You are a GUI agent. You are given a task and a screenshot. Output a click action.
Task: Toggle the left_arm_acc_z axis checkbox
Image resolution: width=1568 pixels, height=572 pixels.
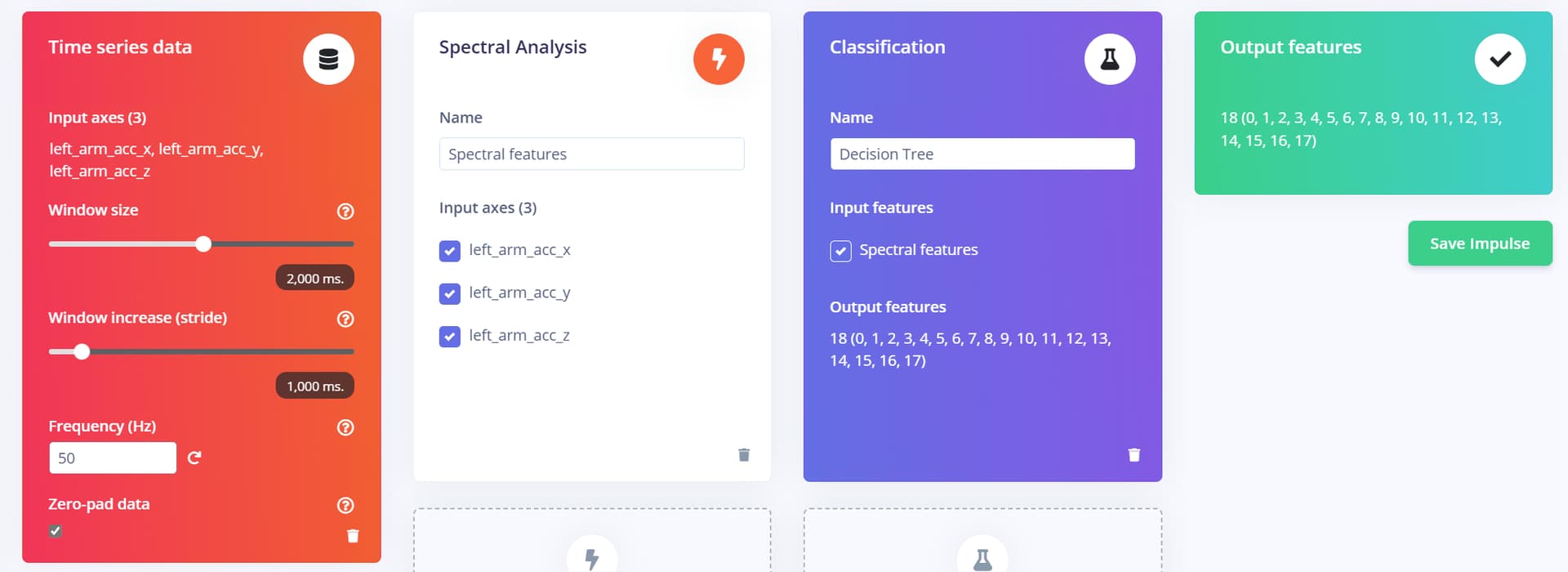pos(450,337)
